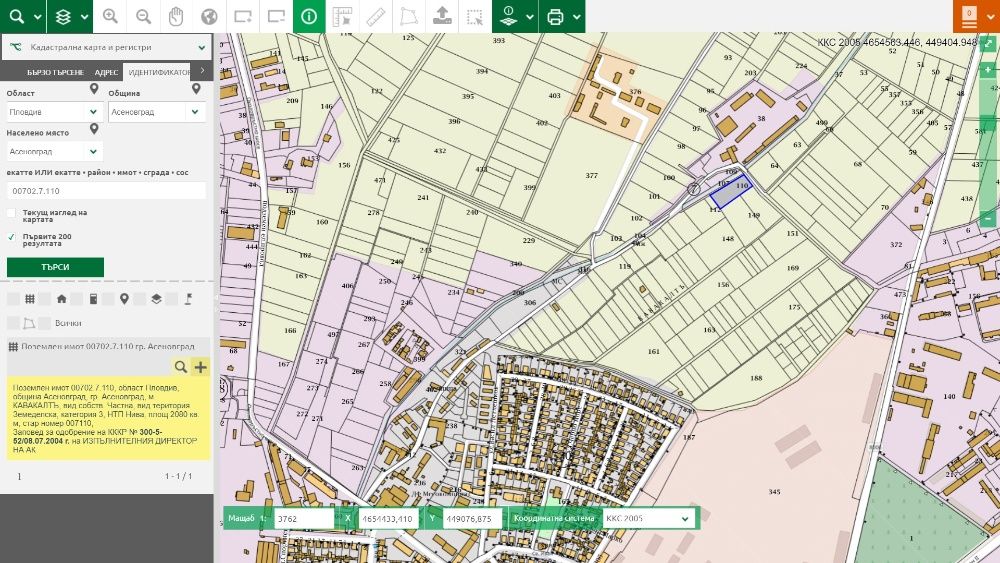
Task: Toggle the flag marker filter checkbox
Action: click(172, 299)
